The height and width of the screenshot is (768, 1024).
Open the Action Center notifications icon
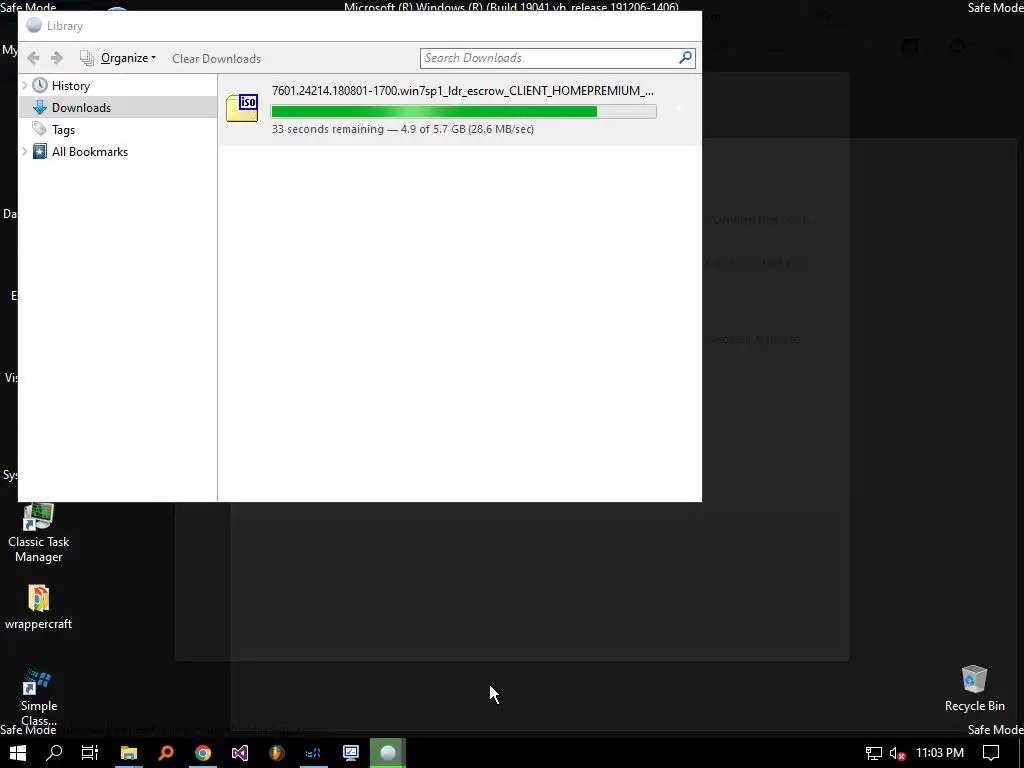pos(991,753)
